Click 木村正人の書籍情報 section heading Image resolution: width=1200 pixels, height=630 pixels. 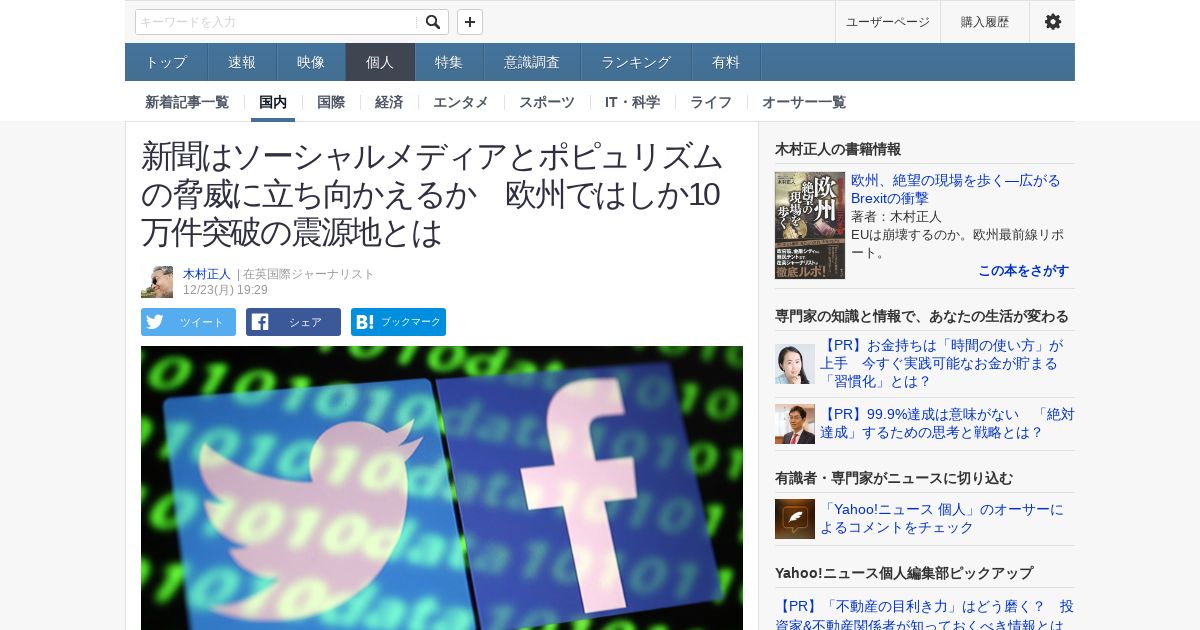coord(838,149)
